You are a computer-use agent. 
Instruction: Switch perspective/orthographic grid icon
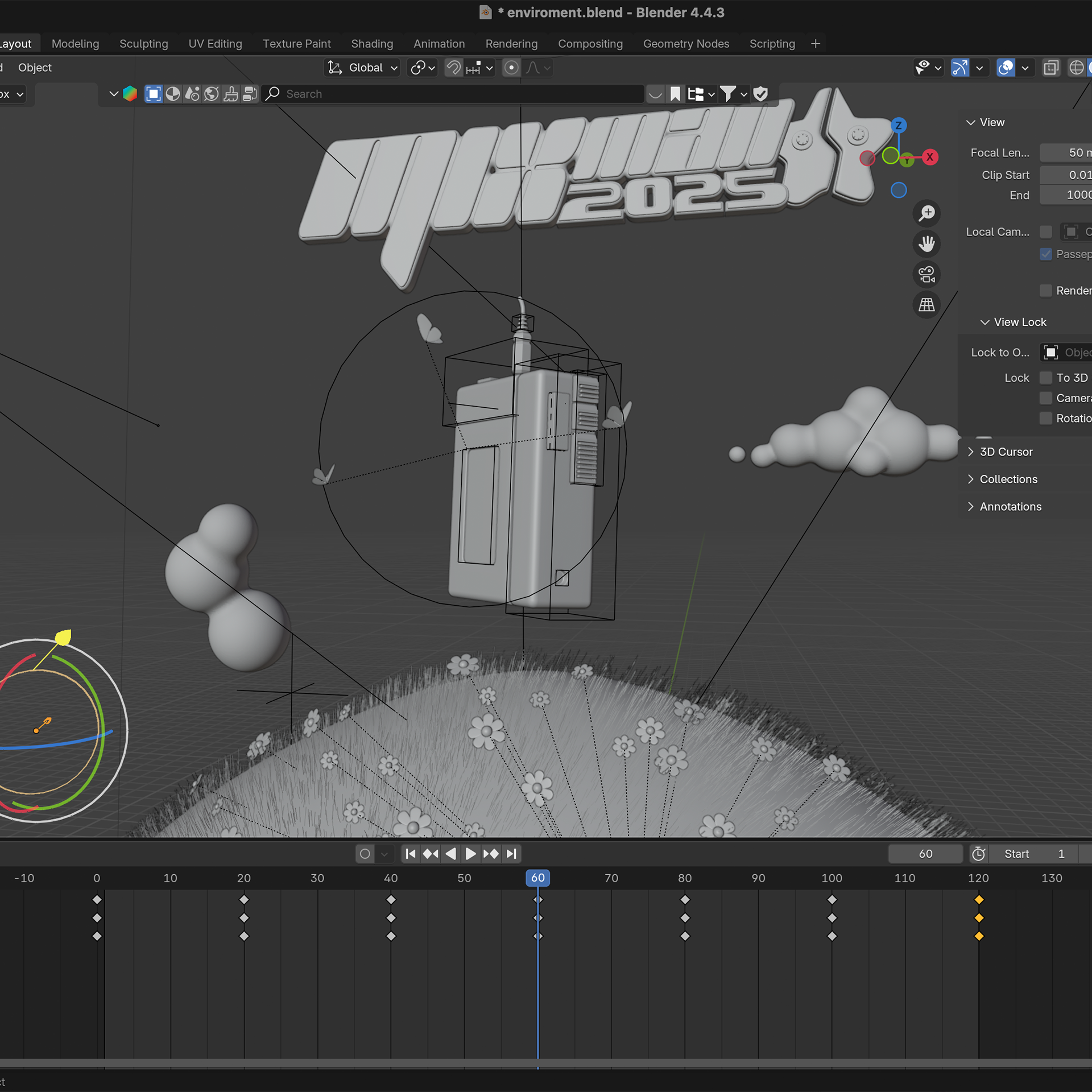point(926,305)
